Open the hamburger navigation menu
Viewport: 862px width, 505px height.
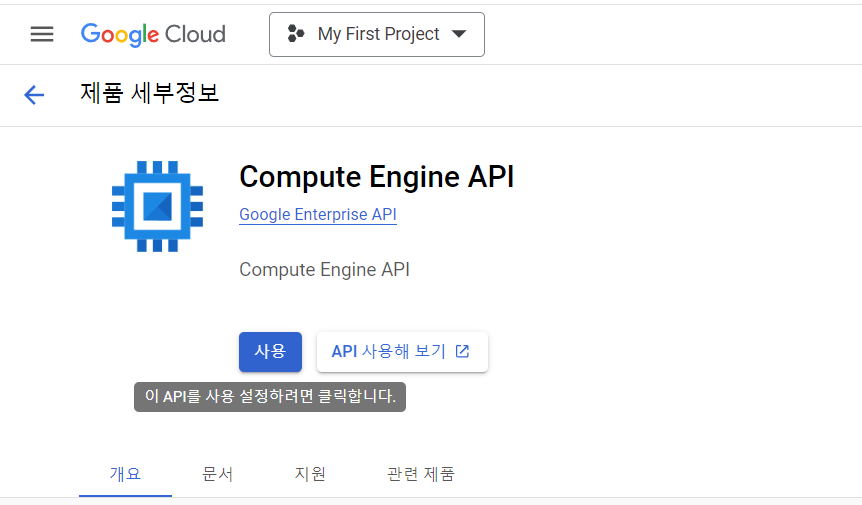[42, 34]
